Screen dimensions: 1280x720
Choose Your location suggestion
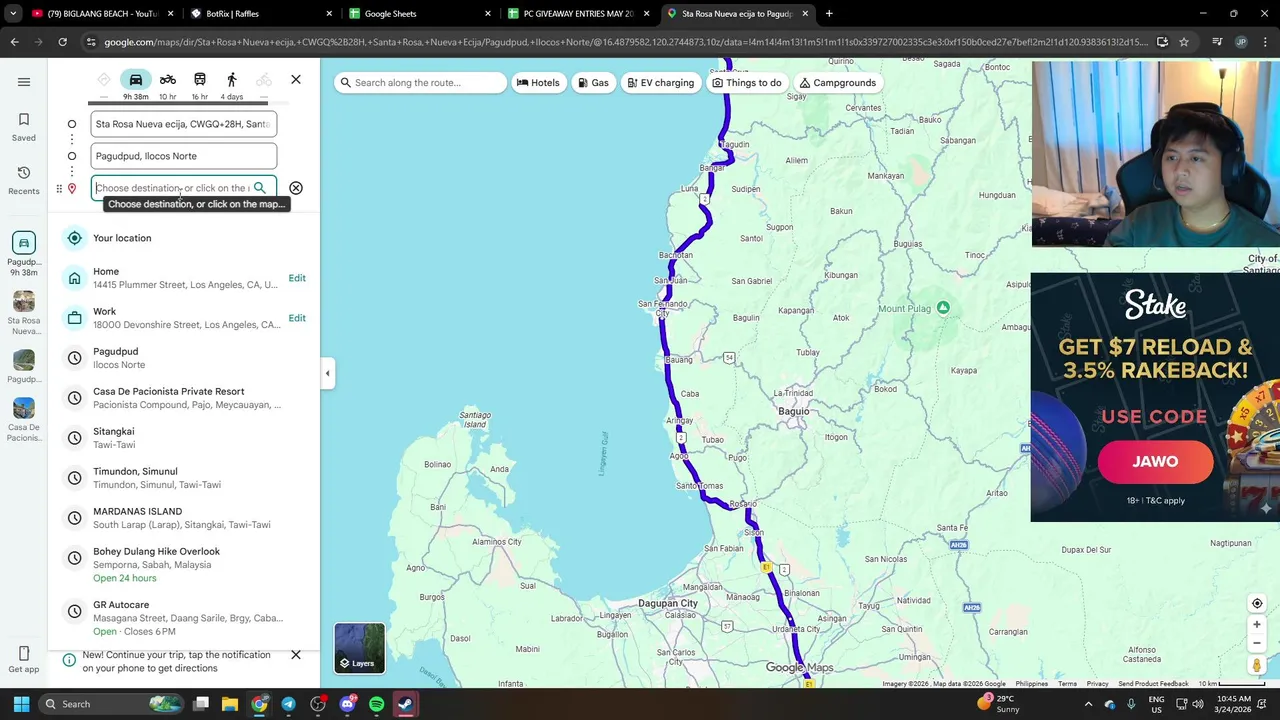(x=184, y=238)
